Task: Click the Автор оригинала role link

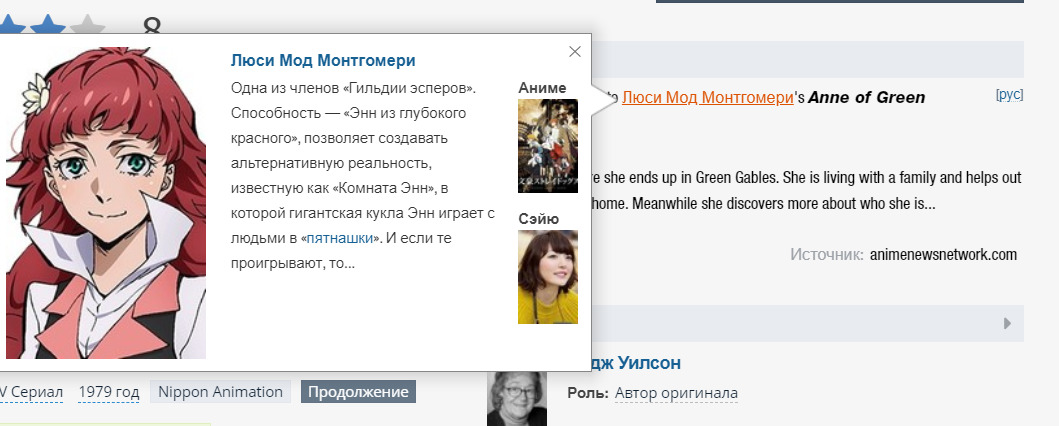Action: point(676,393)
